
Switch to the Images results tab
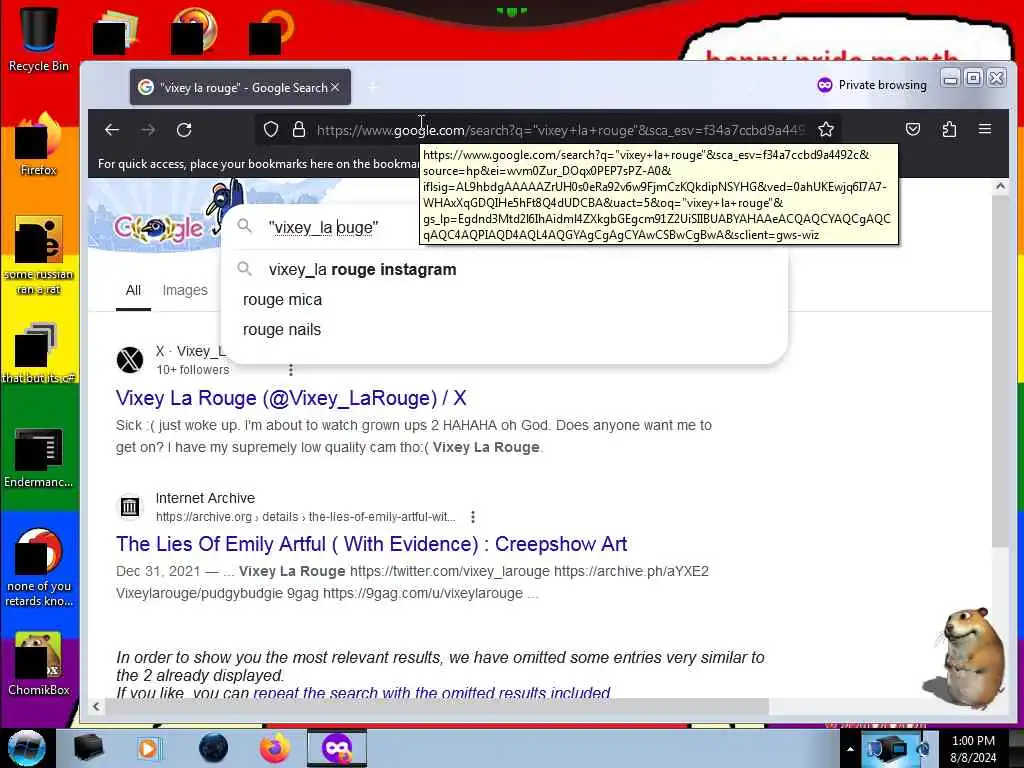click(185, 290)
